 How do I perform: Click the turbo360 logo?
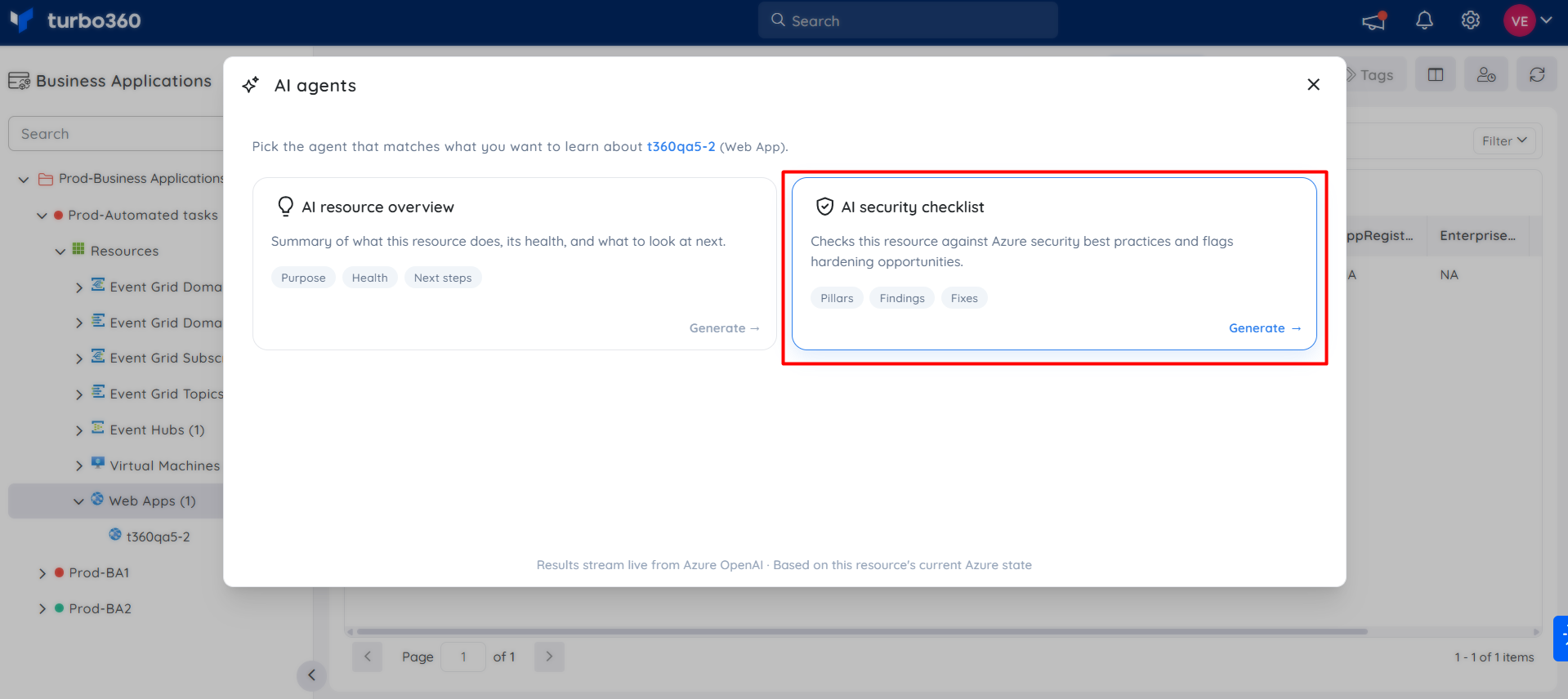(75, 20)
